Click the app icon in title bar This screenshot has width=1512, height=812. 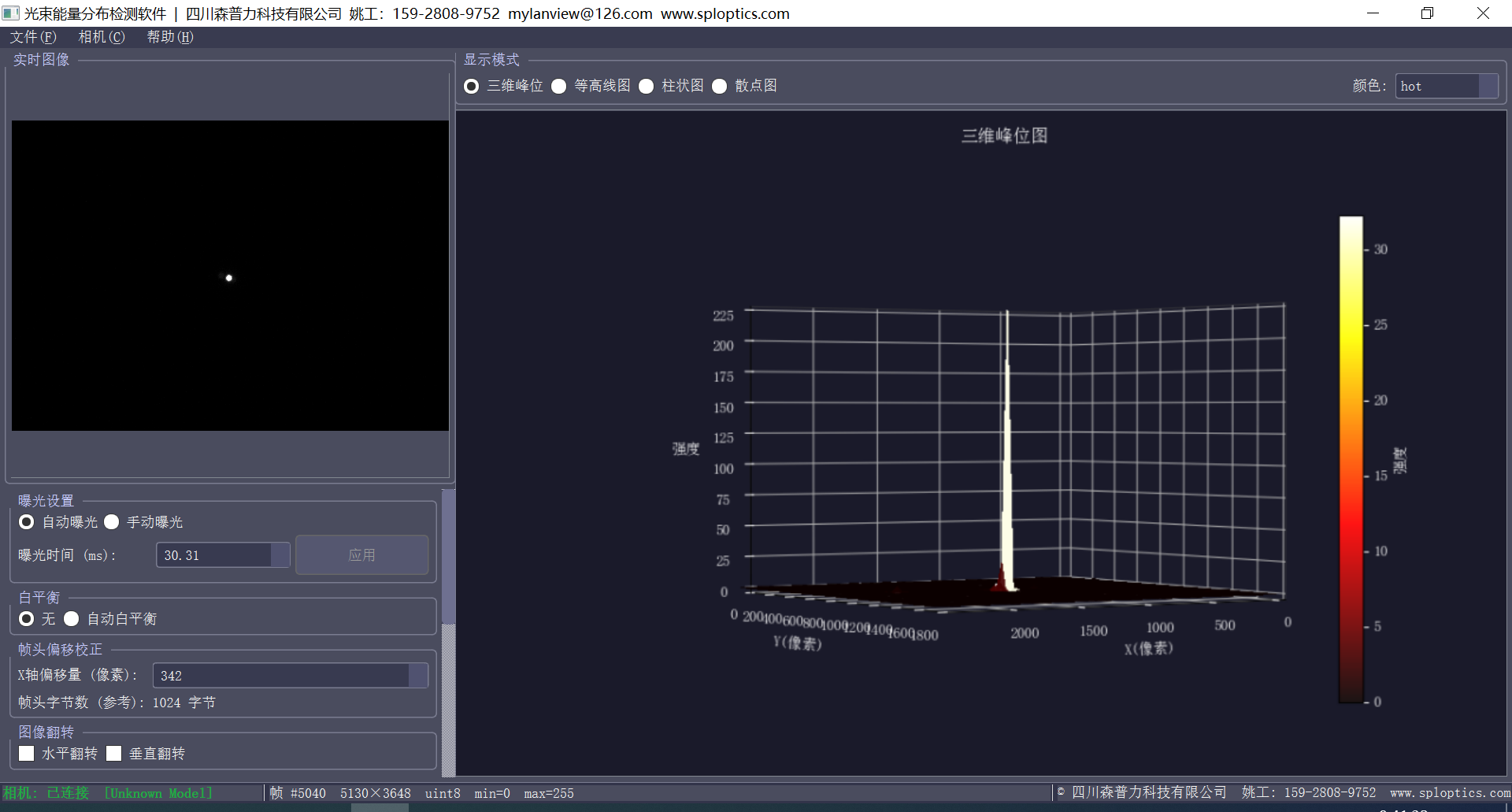[x=11, y=13]
